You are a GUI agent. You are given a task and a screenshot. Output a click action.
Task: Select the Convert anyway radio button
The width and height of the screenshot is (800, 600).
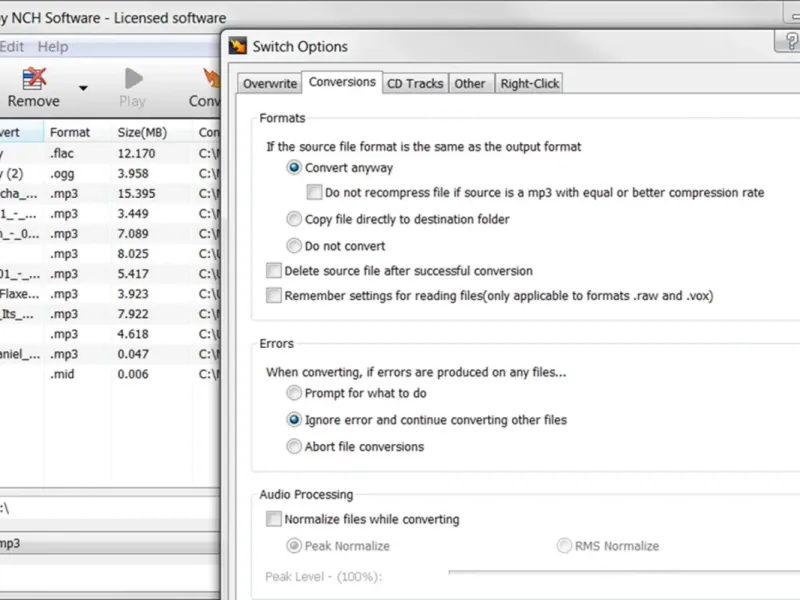click(x=294, y=167)
